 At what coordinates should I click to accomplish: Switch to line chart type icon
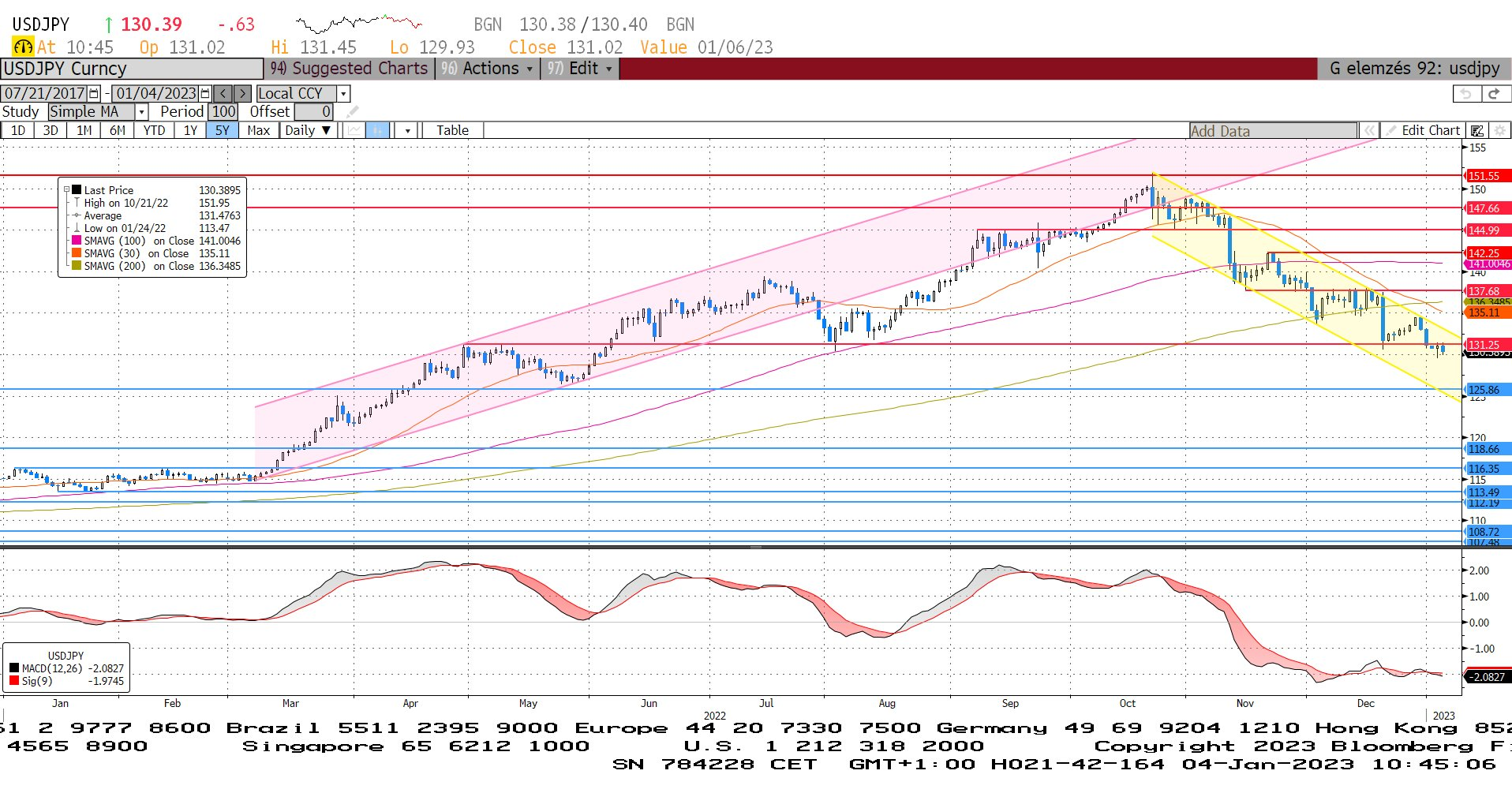354,130
